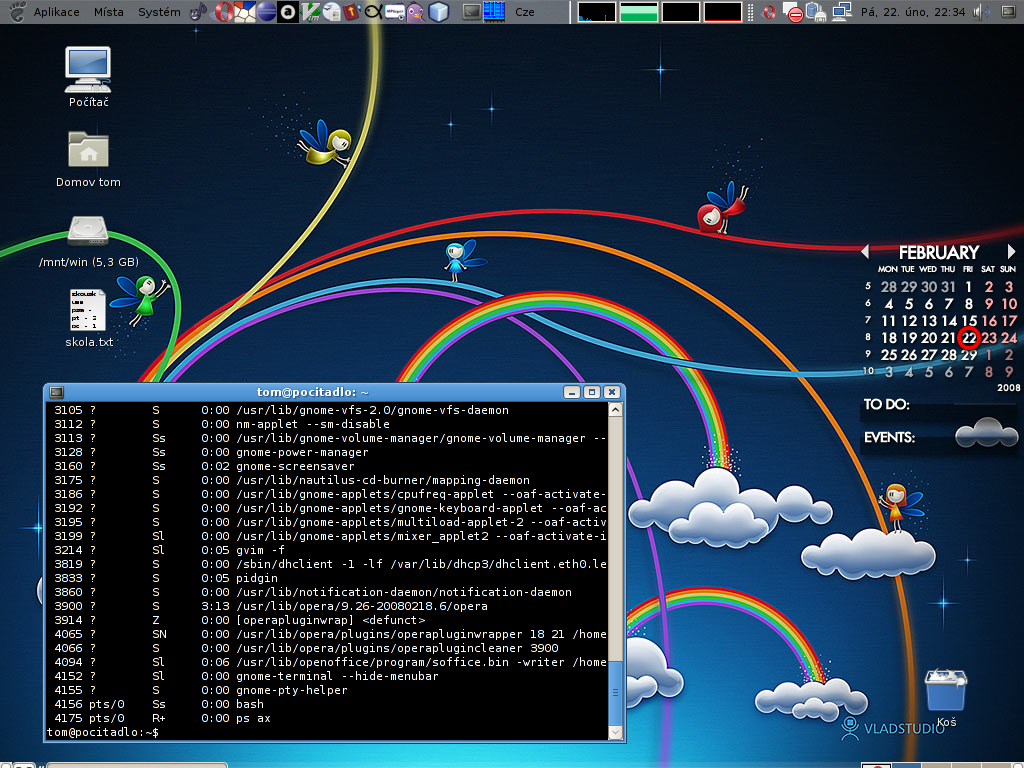Open the Místa menu
Screen dimensions: 1024x768
coord(108,12)
